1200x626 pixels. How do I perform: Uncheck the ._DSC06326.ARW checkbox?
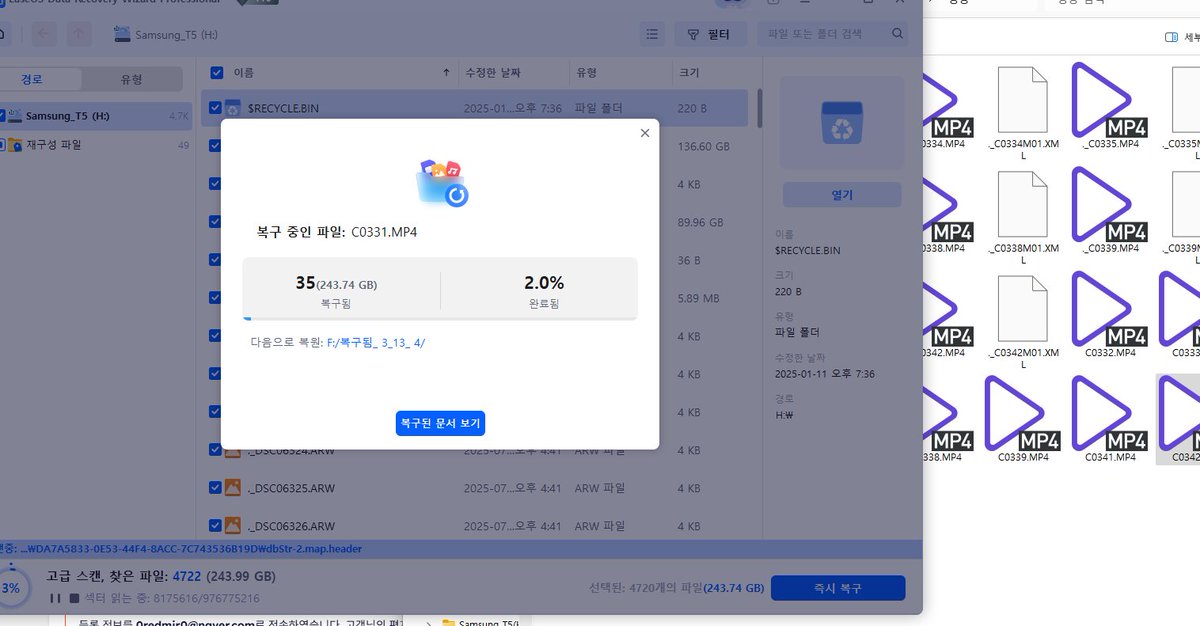[x=216, y=526]
